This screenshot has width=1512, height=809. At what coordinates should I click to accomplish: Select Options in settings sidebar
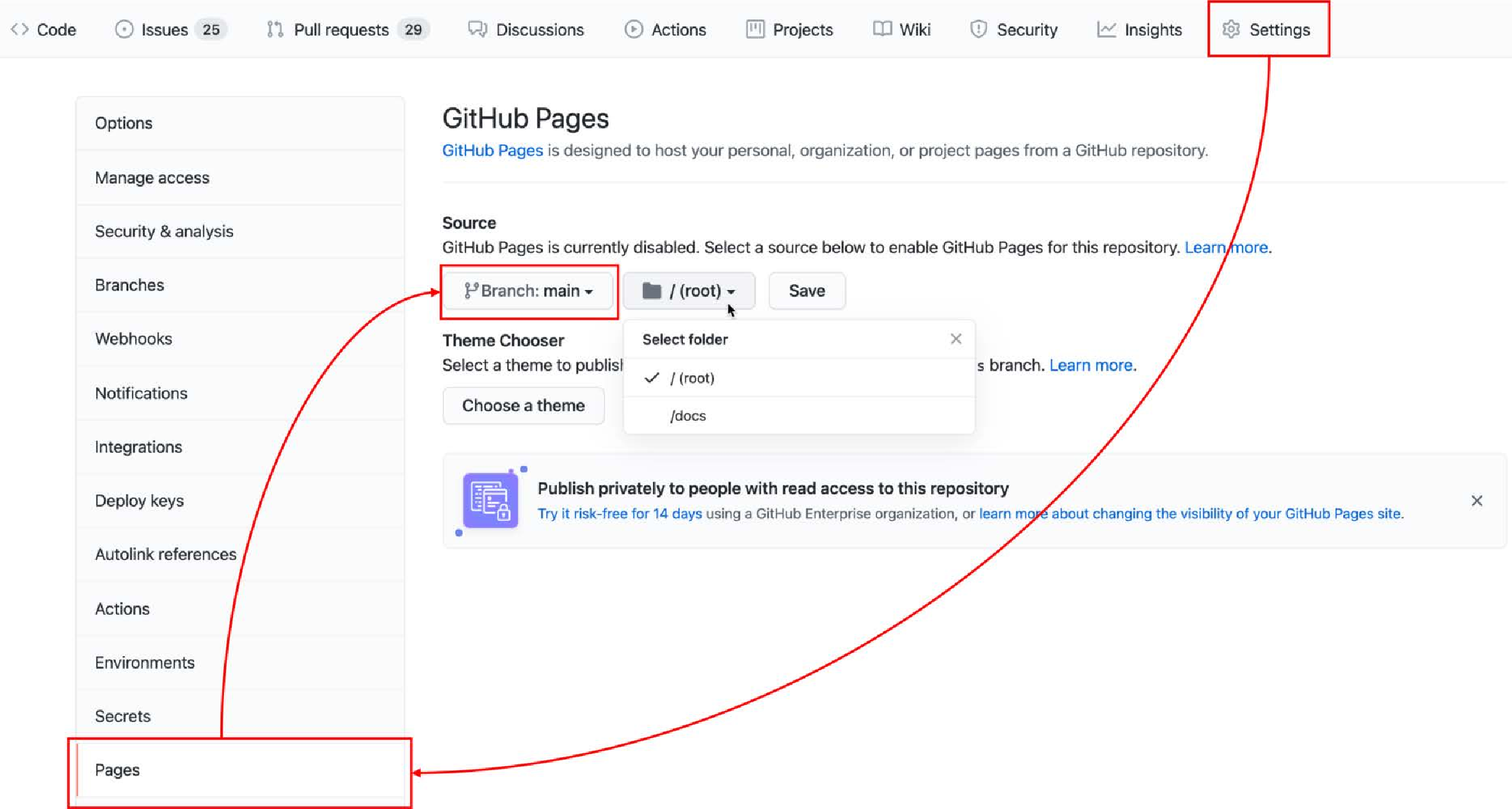point(240,123)
